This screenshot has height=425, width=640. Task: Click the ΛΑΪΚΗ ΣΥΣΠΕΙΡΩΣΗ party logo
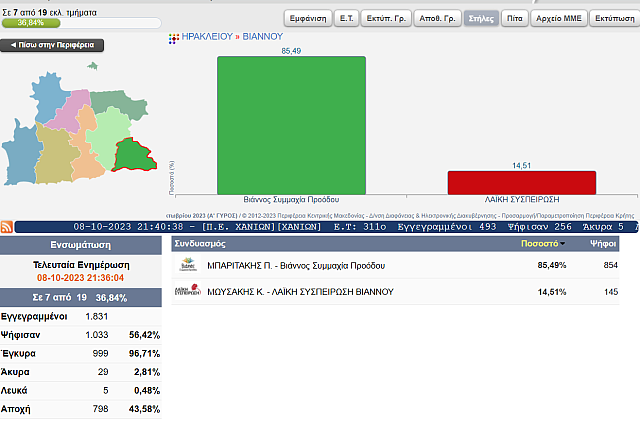(x=187, y=292)
